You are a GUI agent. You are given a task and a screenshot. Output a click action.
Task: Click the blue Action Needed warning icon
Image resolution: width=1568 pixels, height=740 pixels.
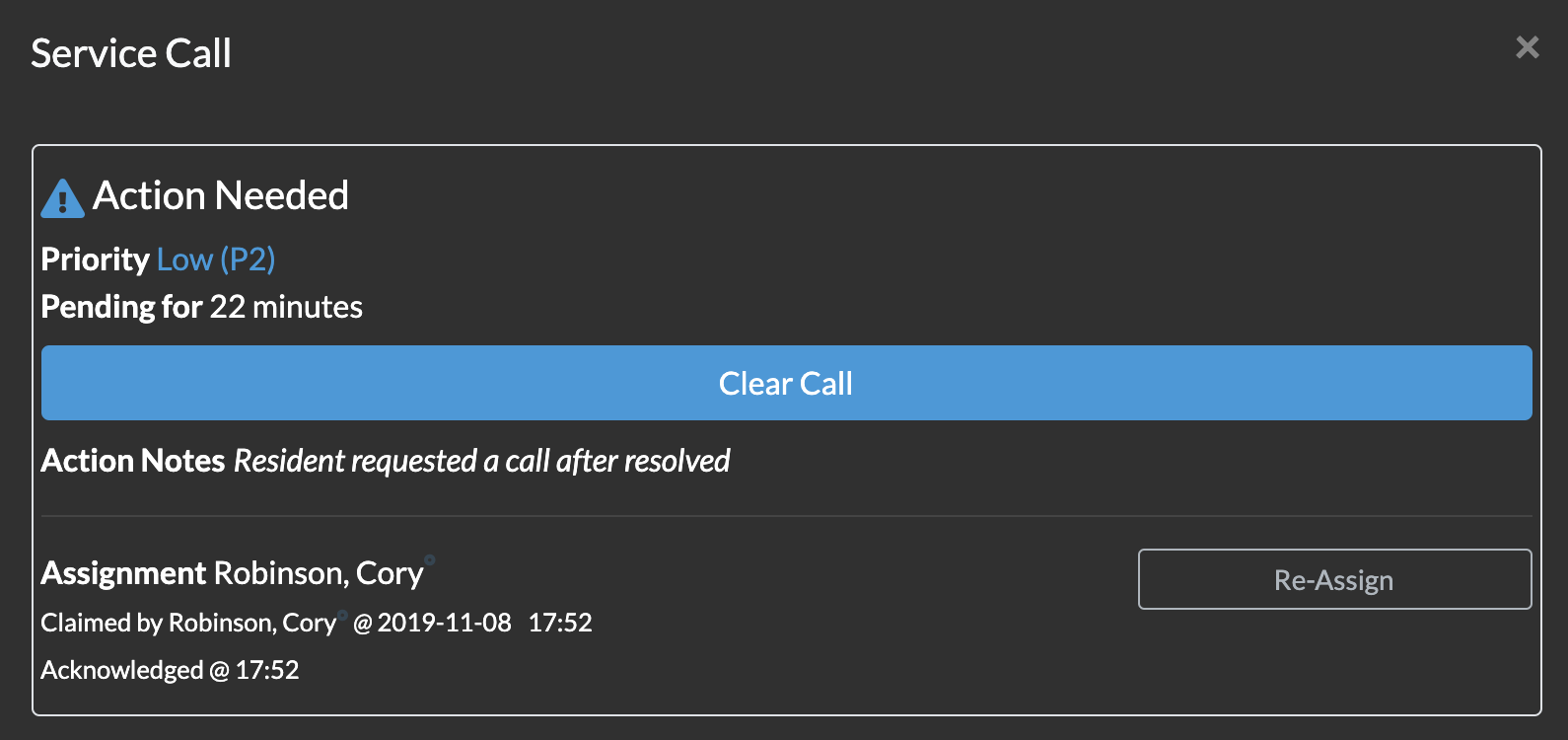click(x=62, y=198)
